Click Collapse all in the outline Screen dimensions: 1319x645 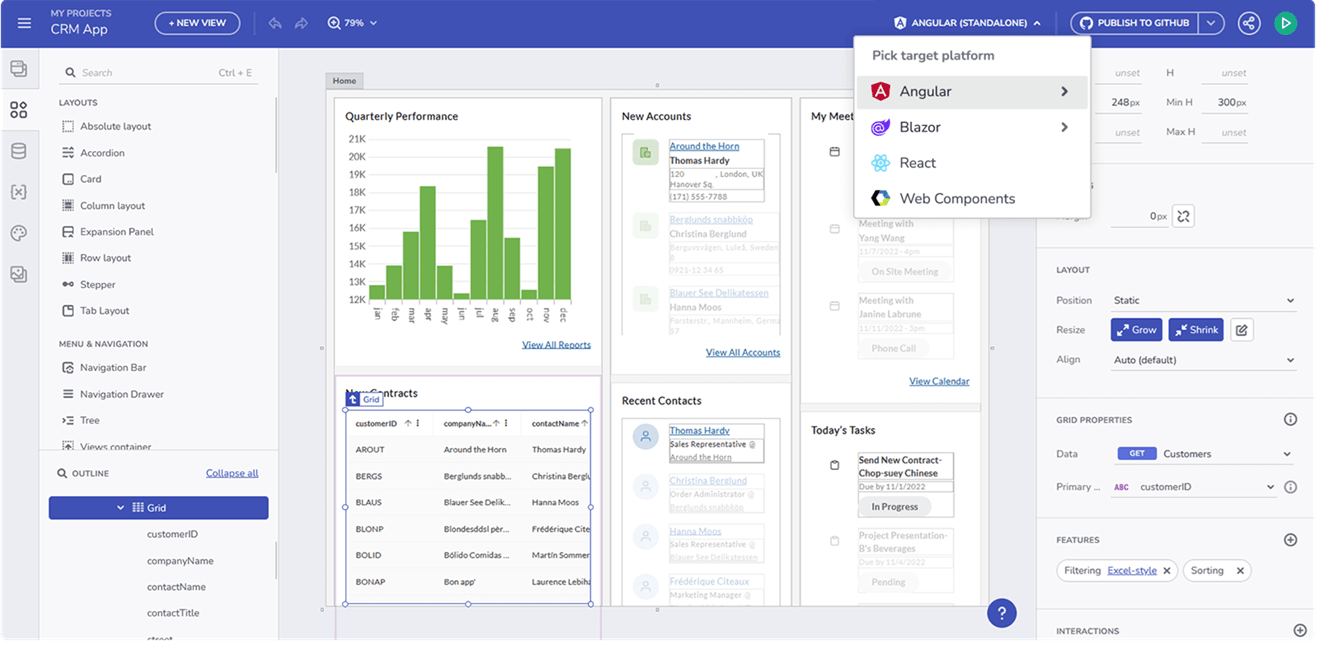[232, 473]
